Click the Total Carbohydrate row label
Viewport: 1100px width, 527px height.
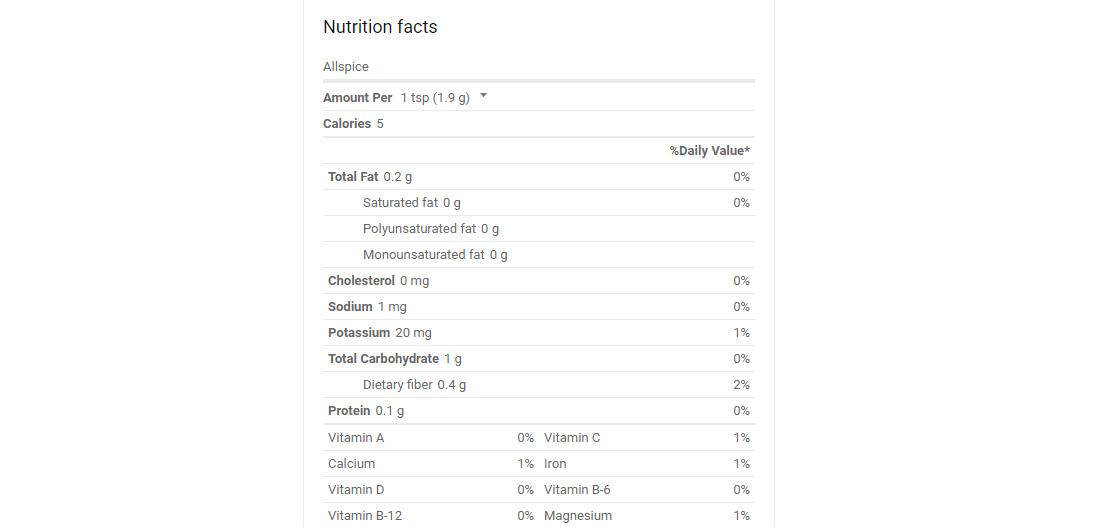pos(383,359)
